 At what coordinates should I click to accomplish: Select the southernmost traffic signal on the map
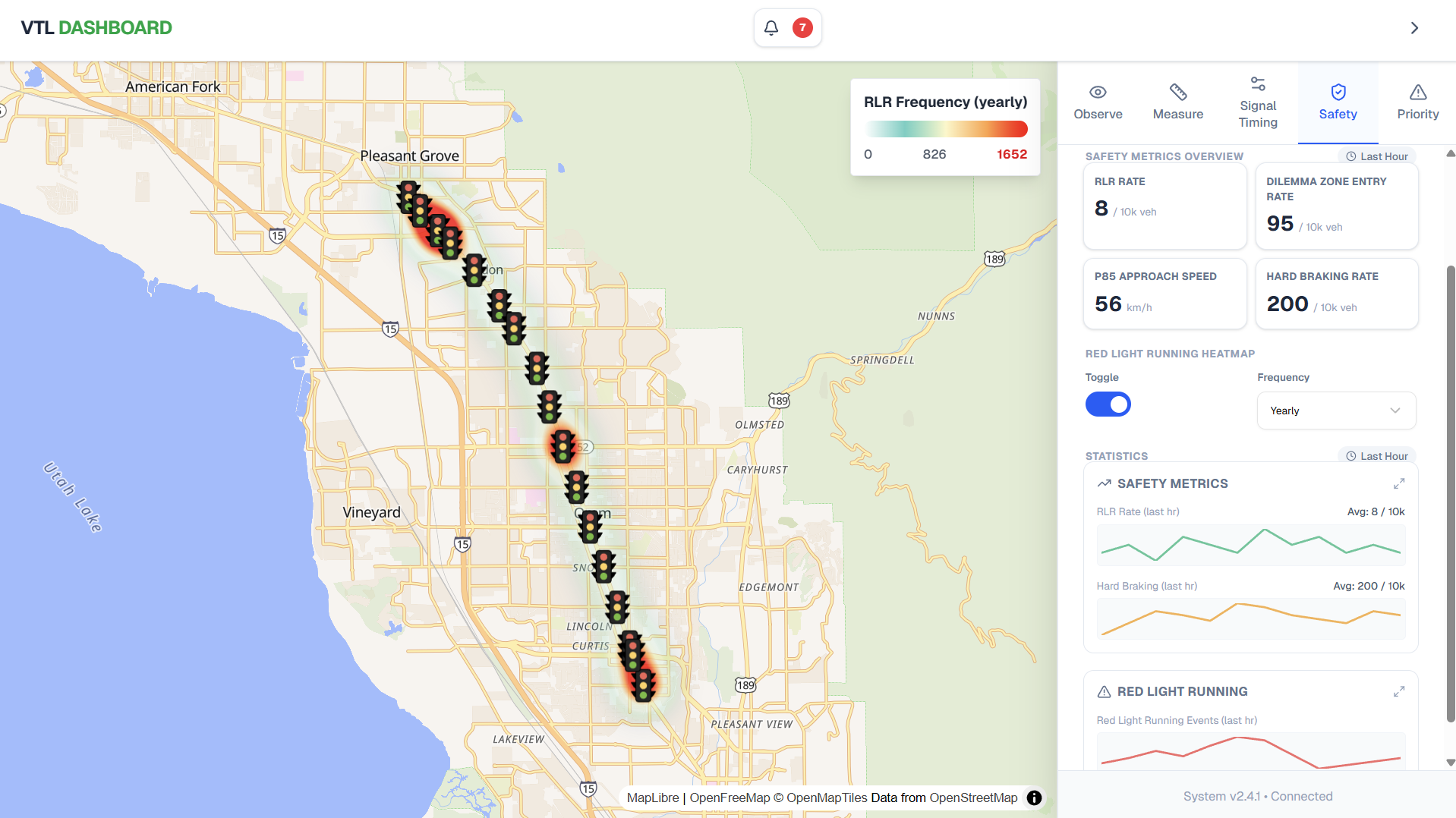(644, 685)
